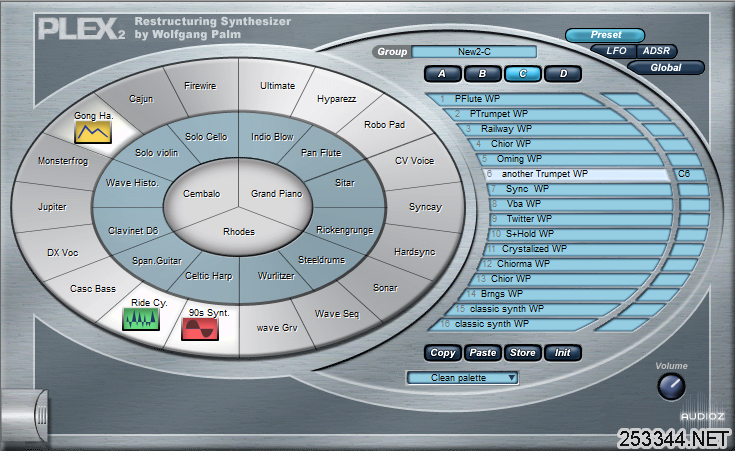
Task: Open the Clean palette dropdown
Action: 462,378
